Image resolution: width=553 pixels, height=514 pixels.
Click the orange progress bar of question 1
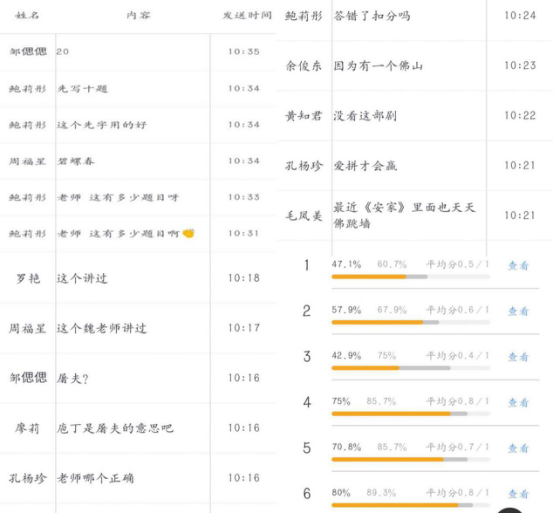[369, 277]
